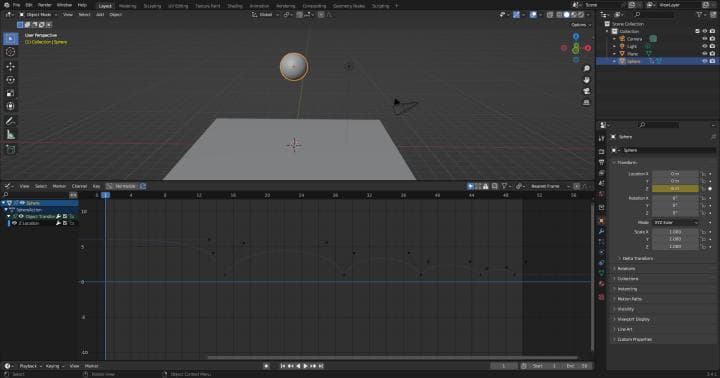Open the Channel menu in graph editor

(x=79, y=186)
